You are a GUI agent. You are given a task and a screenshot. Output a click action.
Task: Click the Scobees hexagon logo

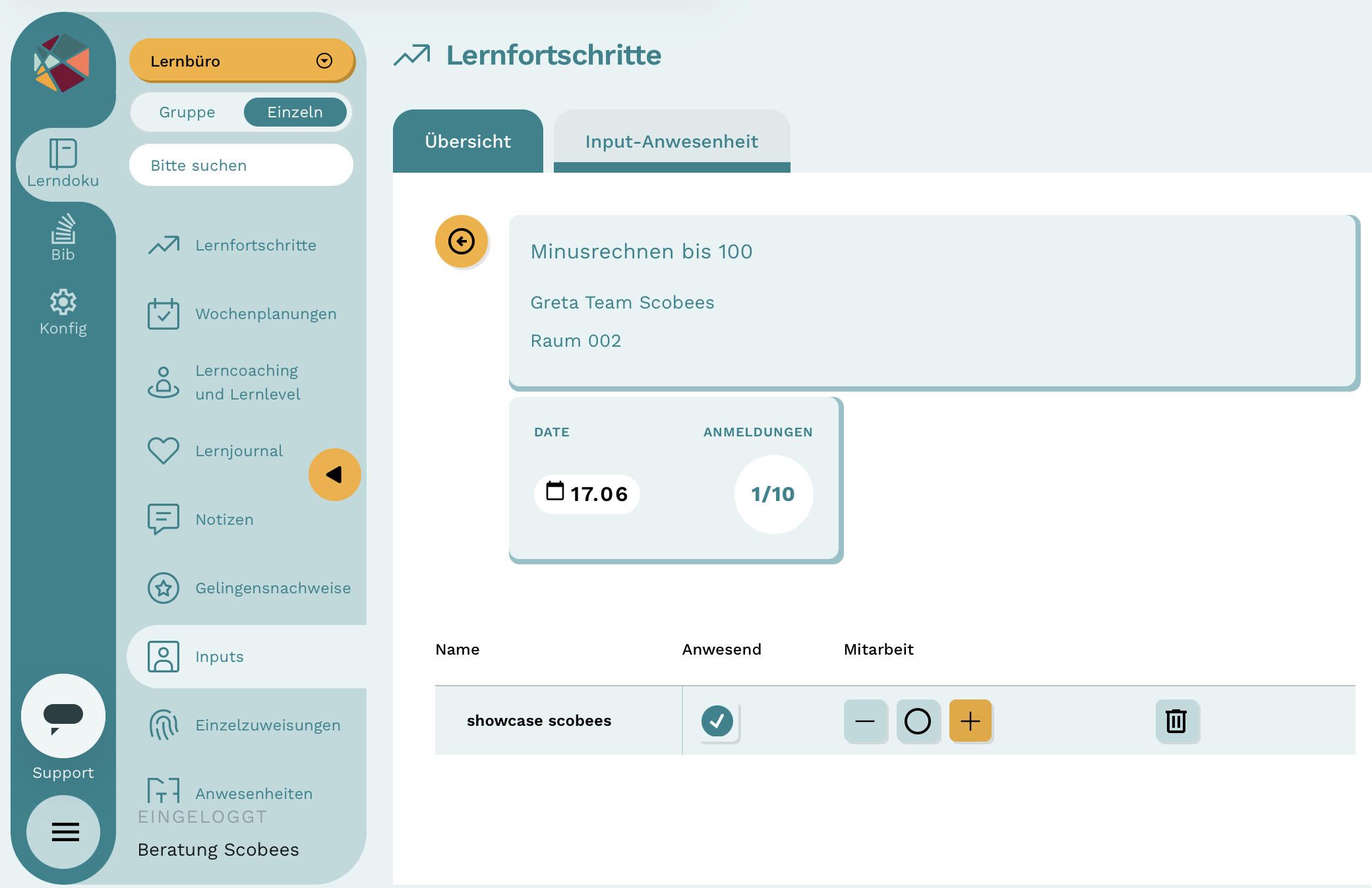(62, 63)
